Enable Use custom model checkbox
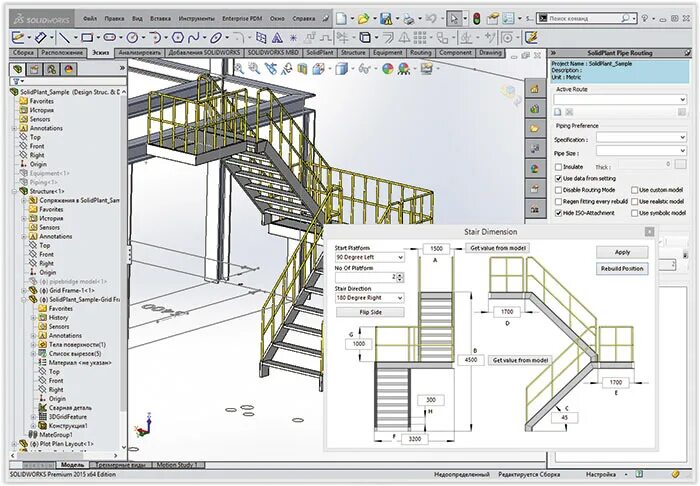The width and height of the screenshot is (700, 486). [x=634, y=190]
